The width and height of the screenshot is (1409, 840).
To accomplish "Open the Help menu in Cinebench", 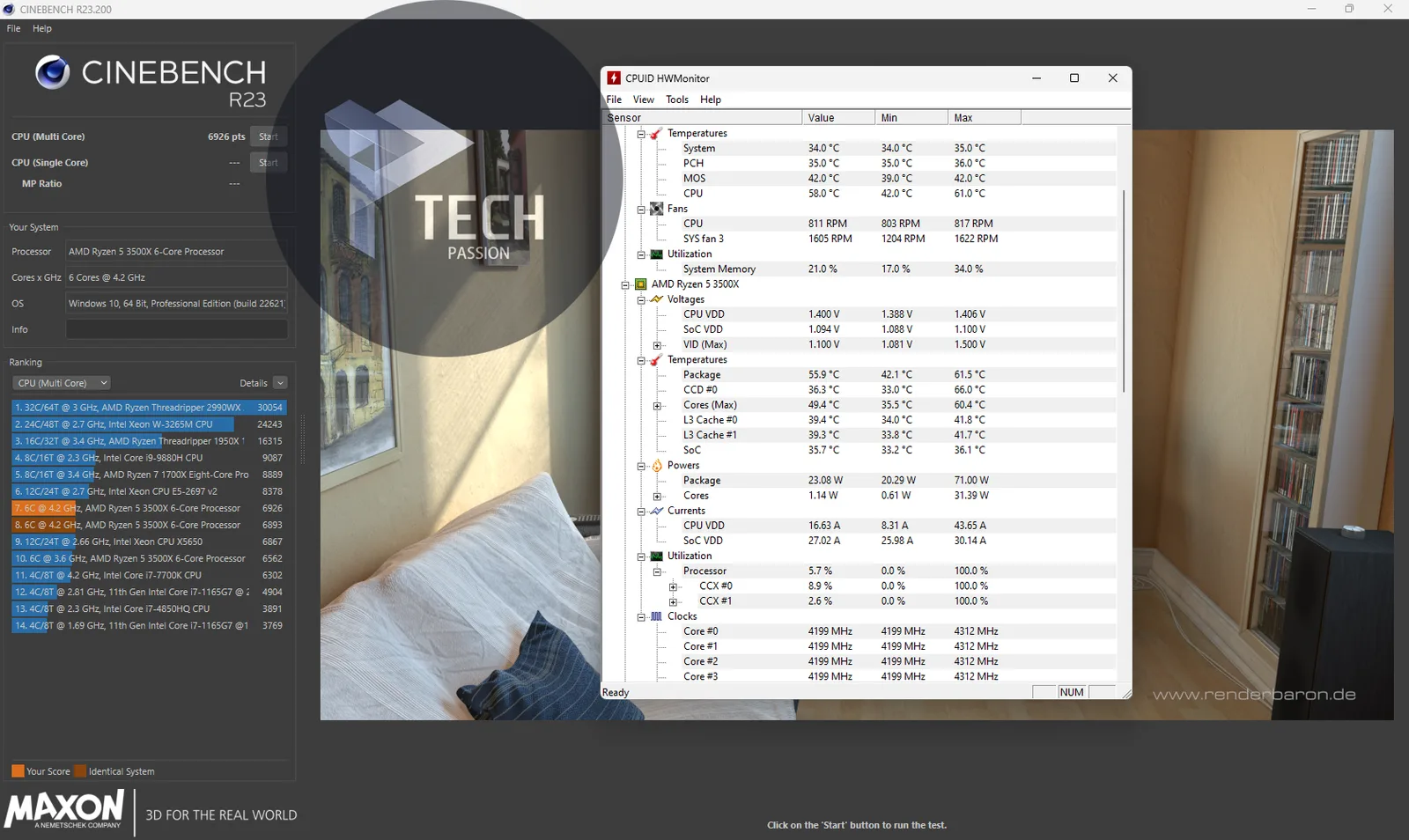I will [42, 28].
